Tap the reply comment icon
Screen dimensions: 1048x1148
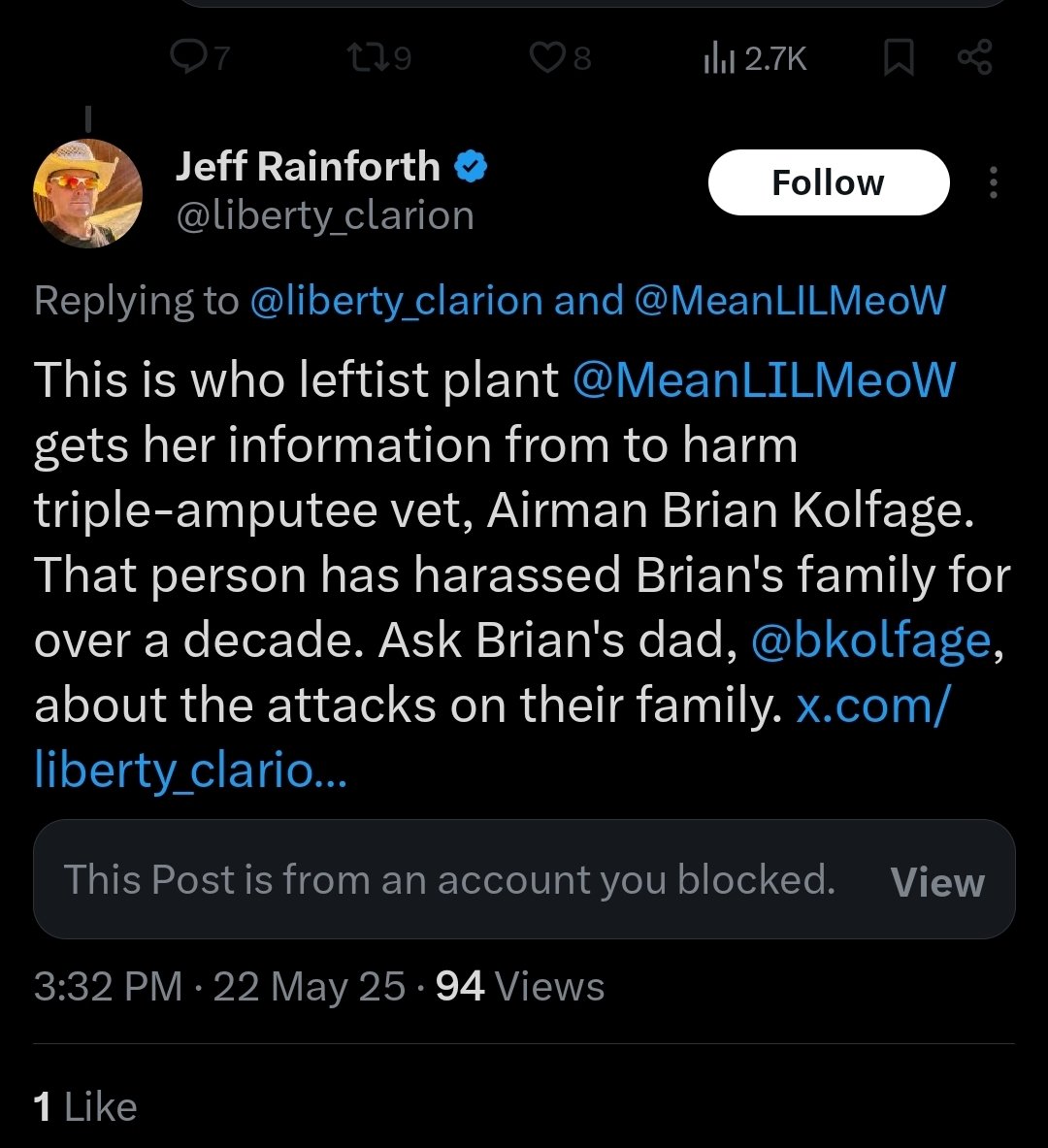(184, 59)
